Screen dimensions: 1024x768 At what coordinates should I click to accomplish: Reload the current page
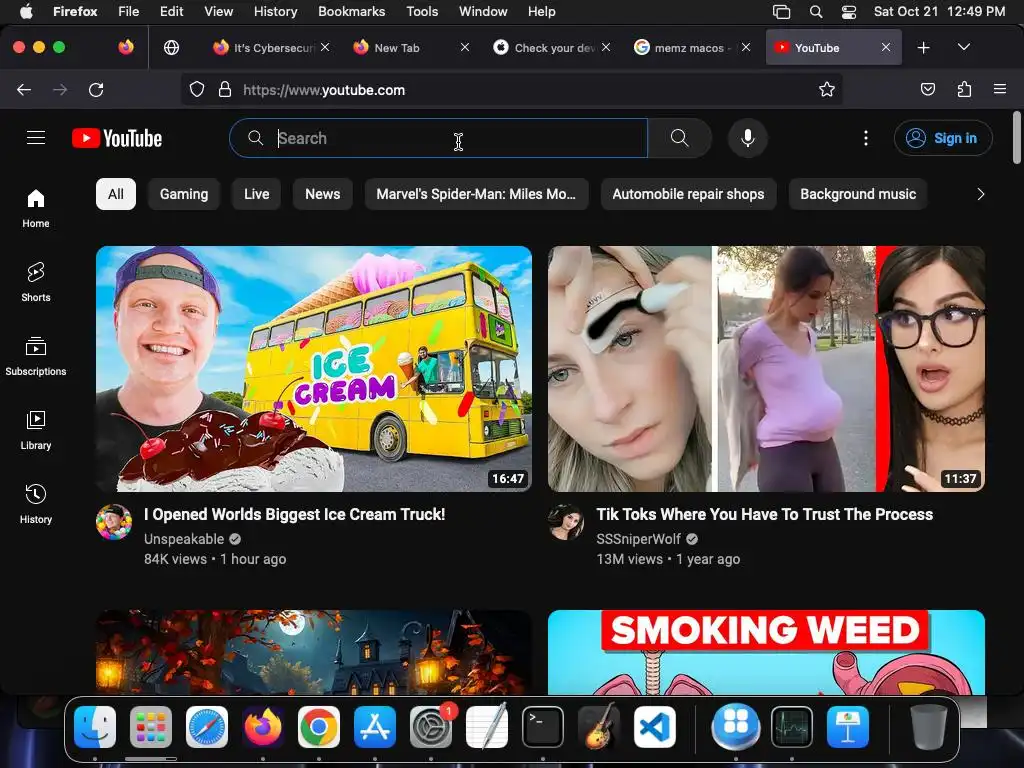pyautogui.click(x=96, y=89)
